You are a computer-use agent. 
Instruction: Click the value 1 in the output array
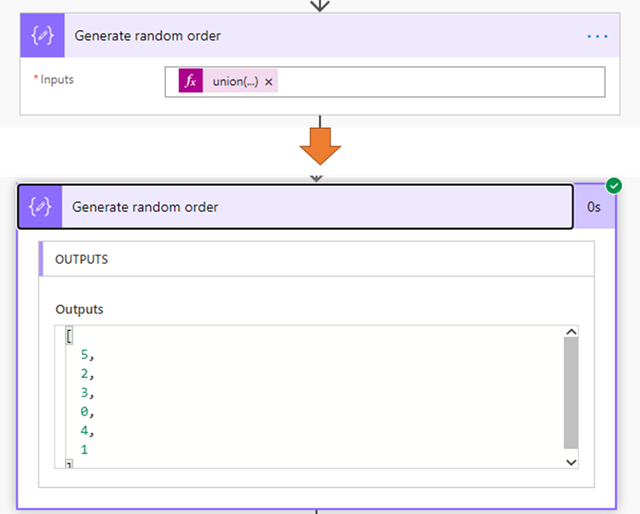coord(84,449)
